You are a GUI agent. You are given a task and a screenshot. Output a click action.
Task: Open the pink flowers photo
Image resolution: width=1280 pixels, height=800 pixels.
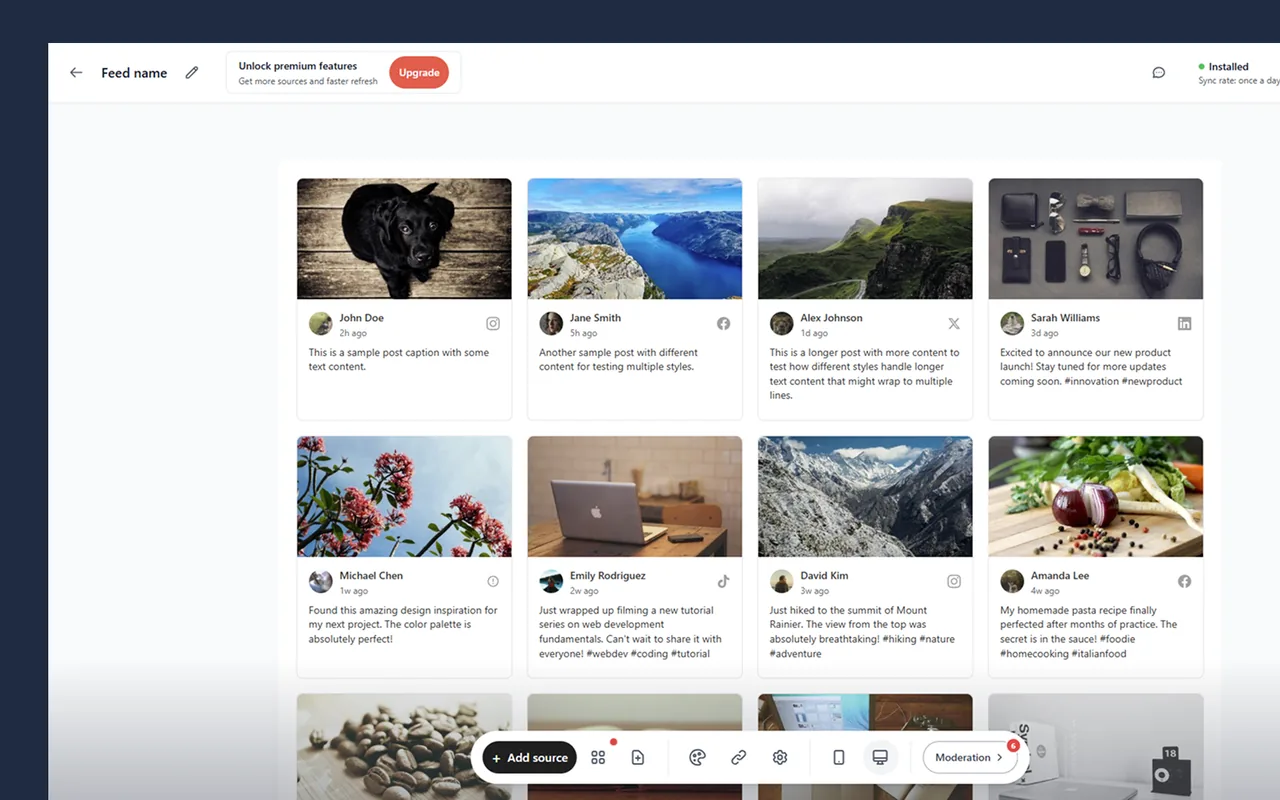tap(404, 497)
